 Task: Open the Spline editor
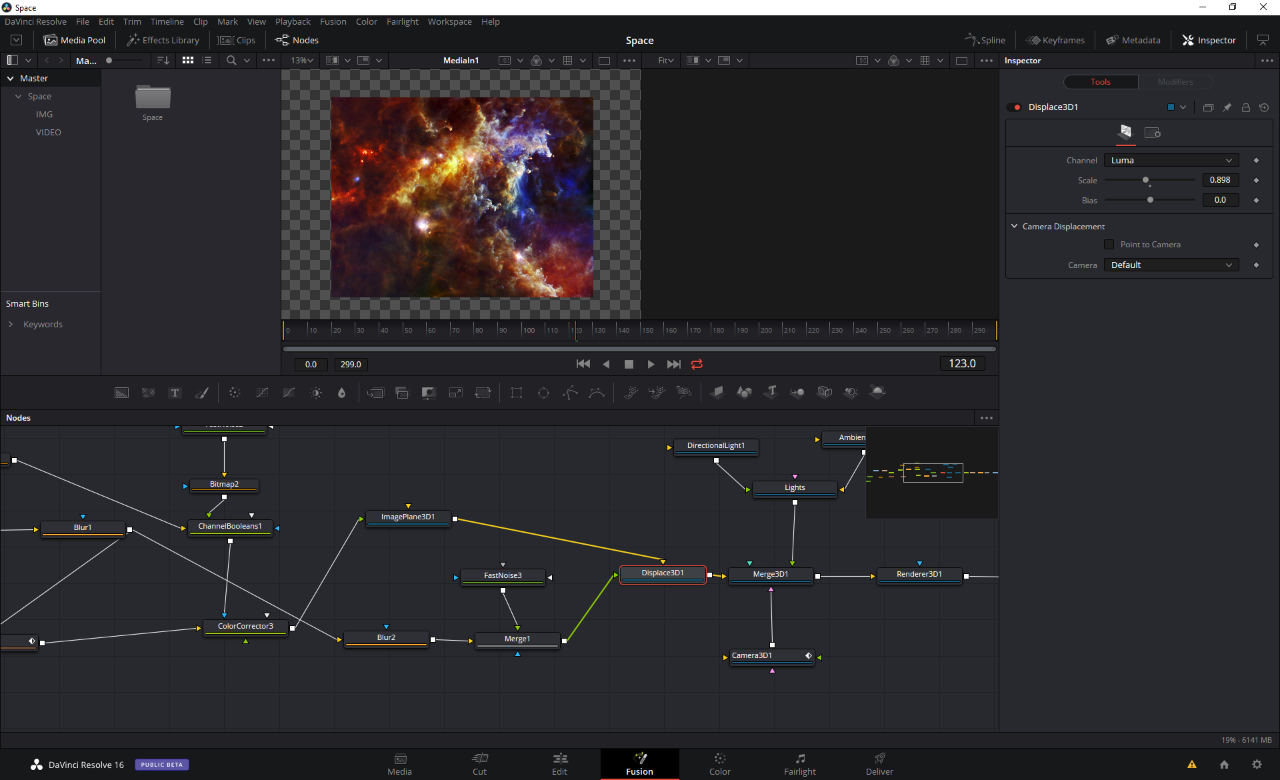[x=985, y=40]
